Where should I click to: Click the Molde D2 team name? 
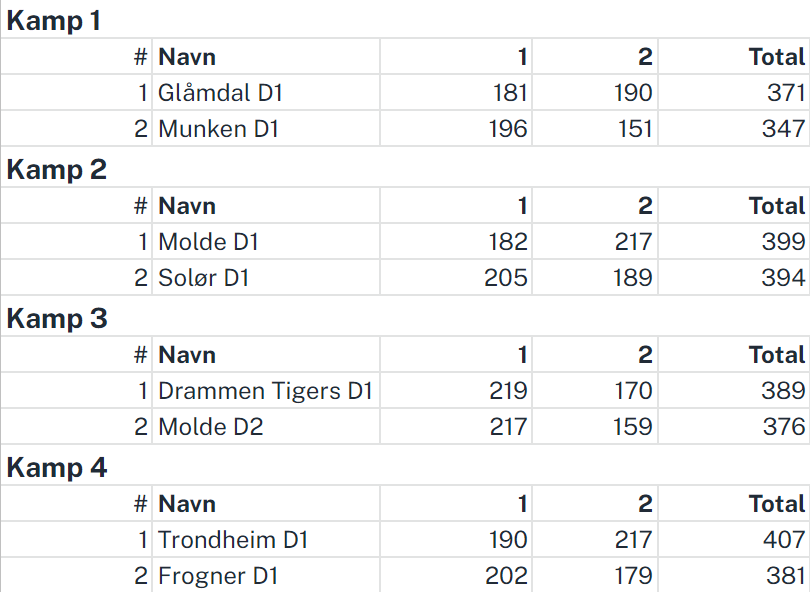211,427
